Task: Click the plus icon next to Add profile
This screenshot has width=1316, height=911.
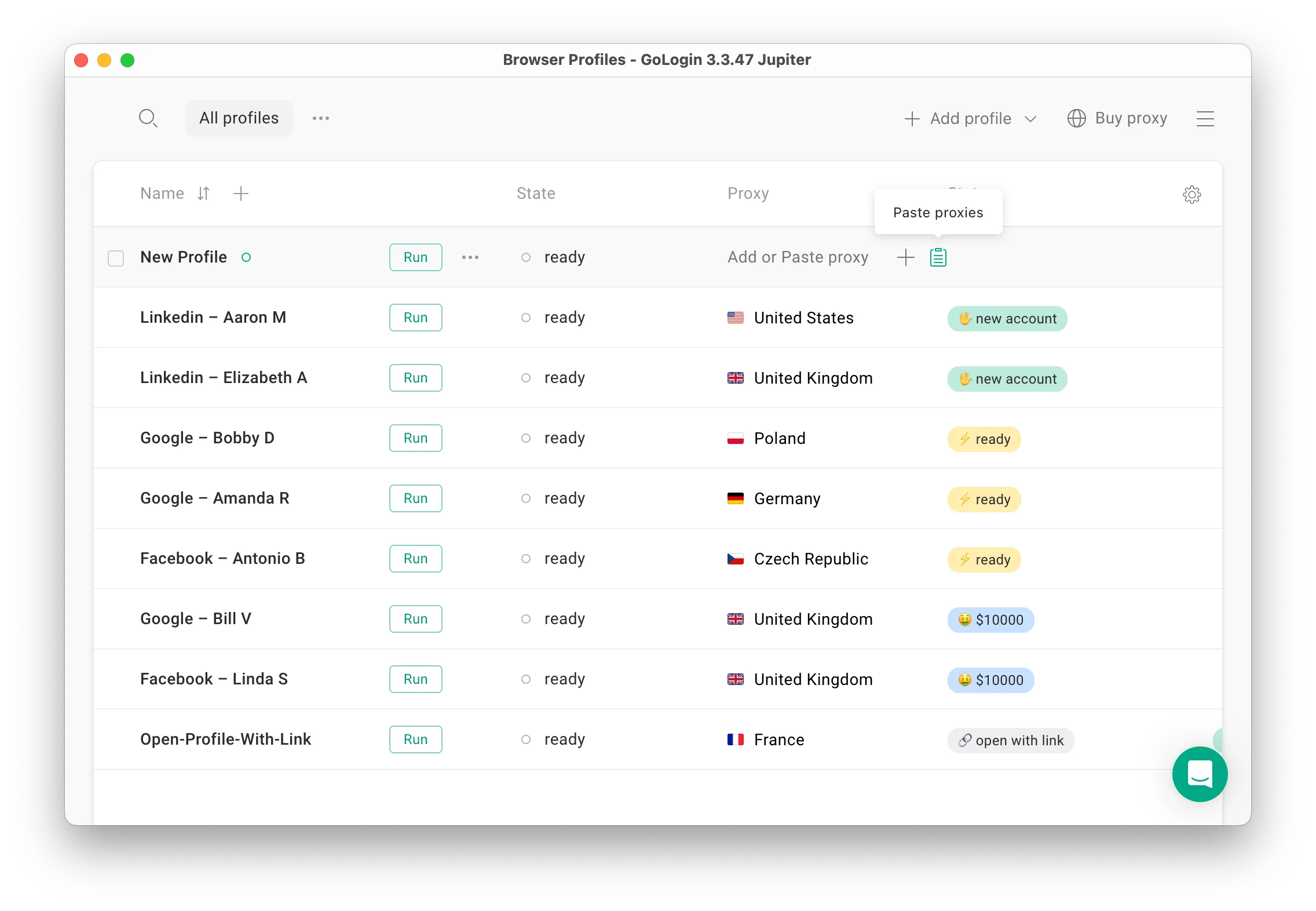Action: point(912,119)
